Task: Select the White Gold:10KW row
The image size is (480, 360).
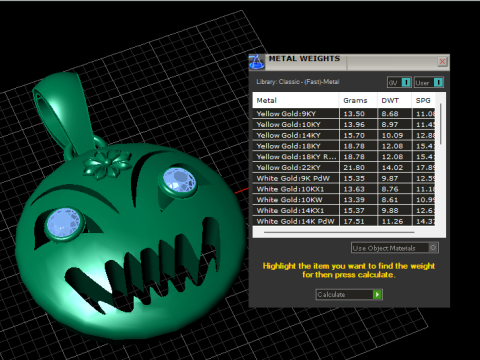Action: point(344,200)
